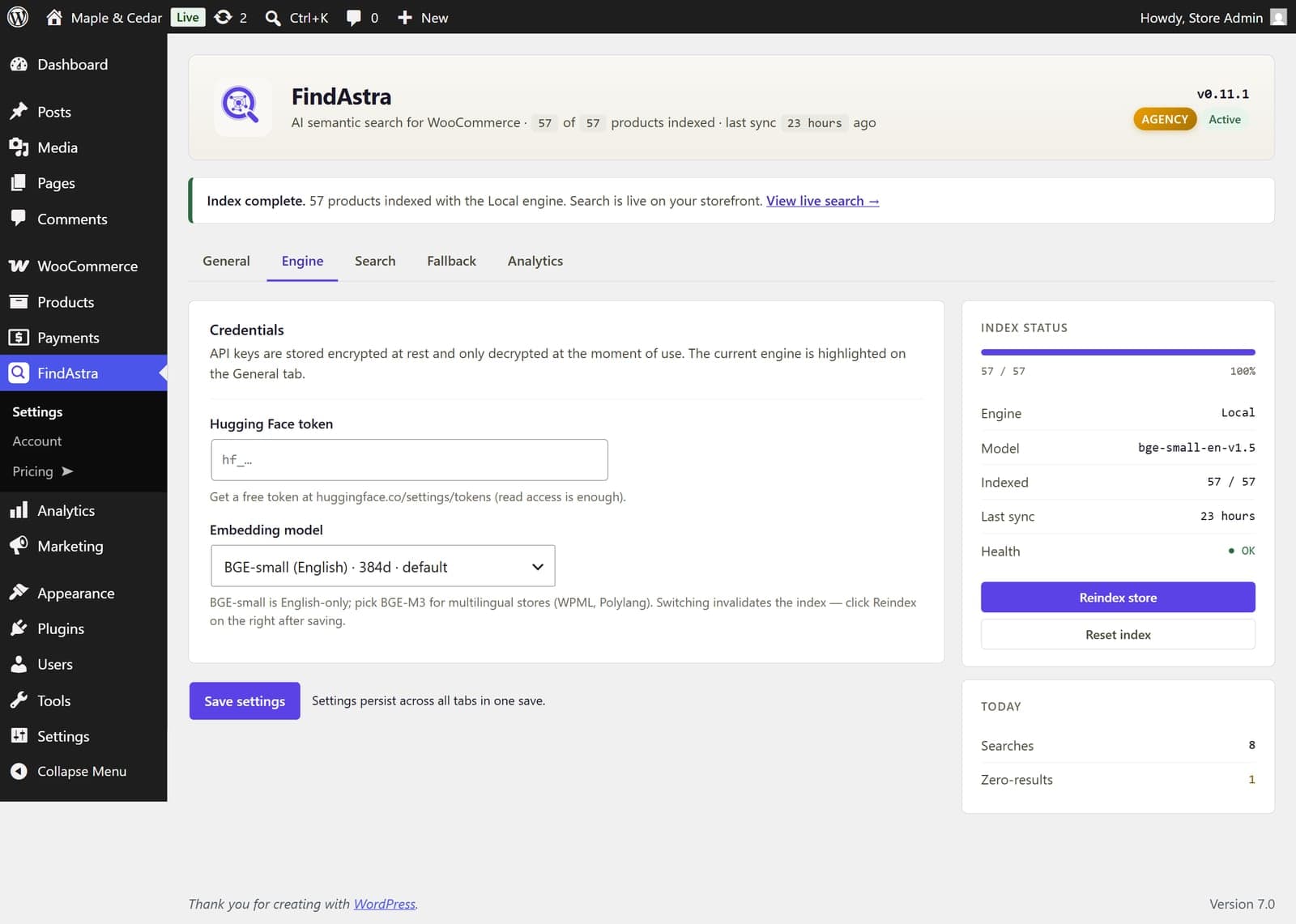Open Dashboard via its gauge icon

[19, 64]
